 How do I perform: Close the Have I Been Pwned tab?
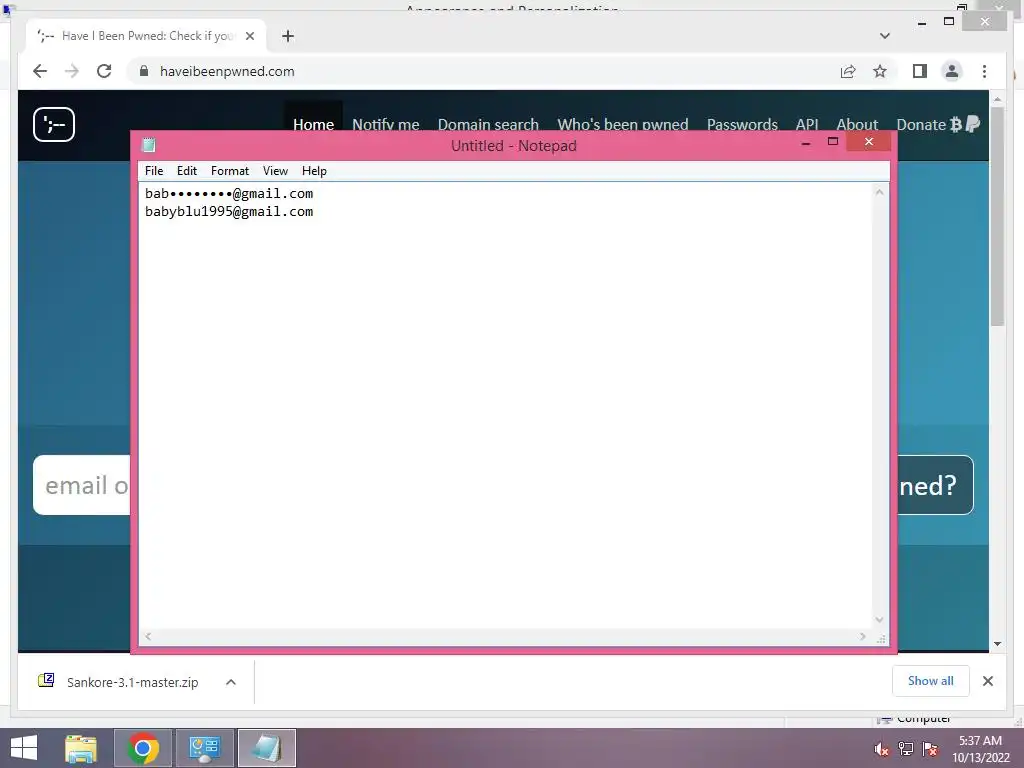coord(249,36)
